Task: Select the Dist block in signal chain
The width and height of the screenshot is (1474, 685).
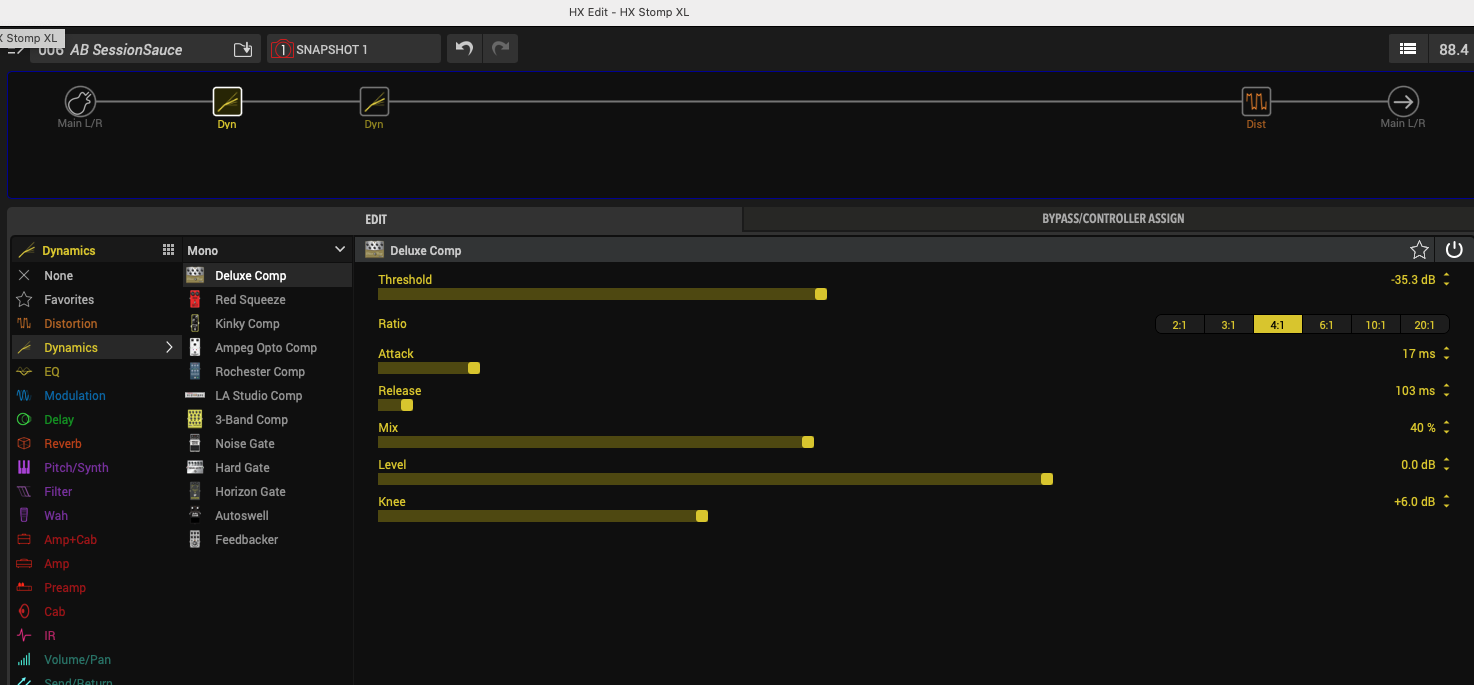Action: pos(1256,101)
